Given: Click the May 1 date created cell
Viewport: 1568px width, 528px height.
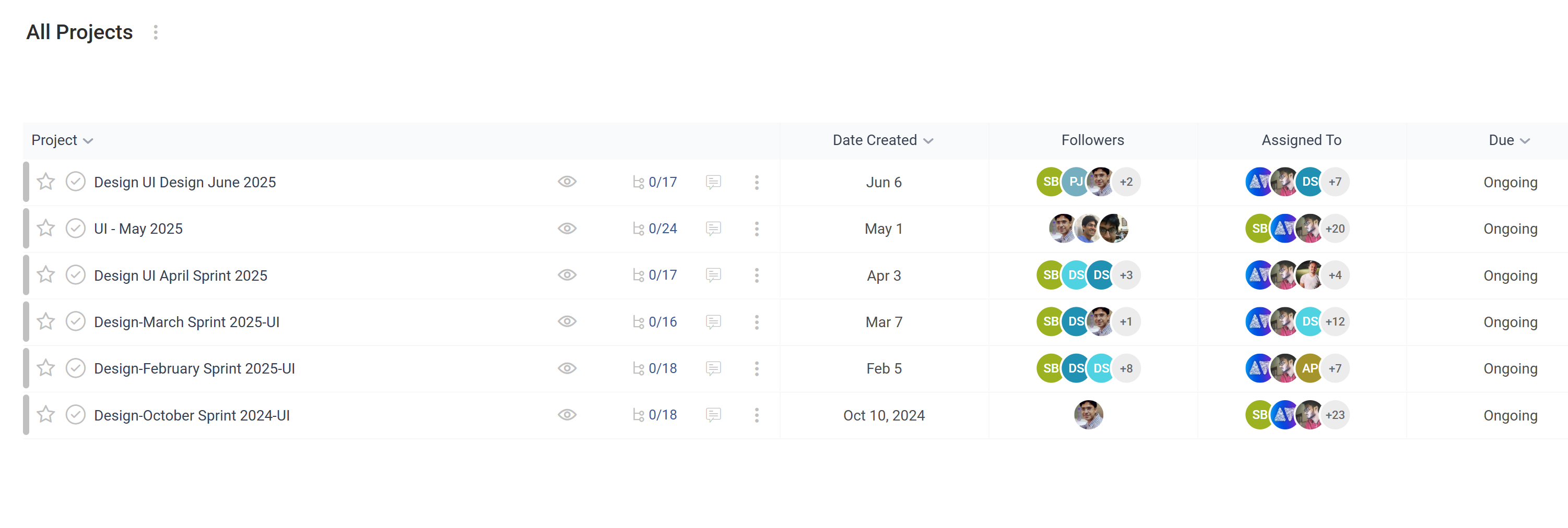Looking at the screenshot, I should 884,229.
